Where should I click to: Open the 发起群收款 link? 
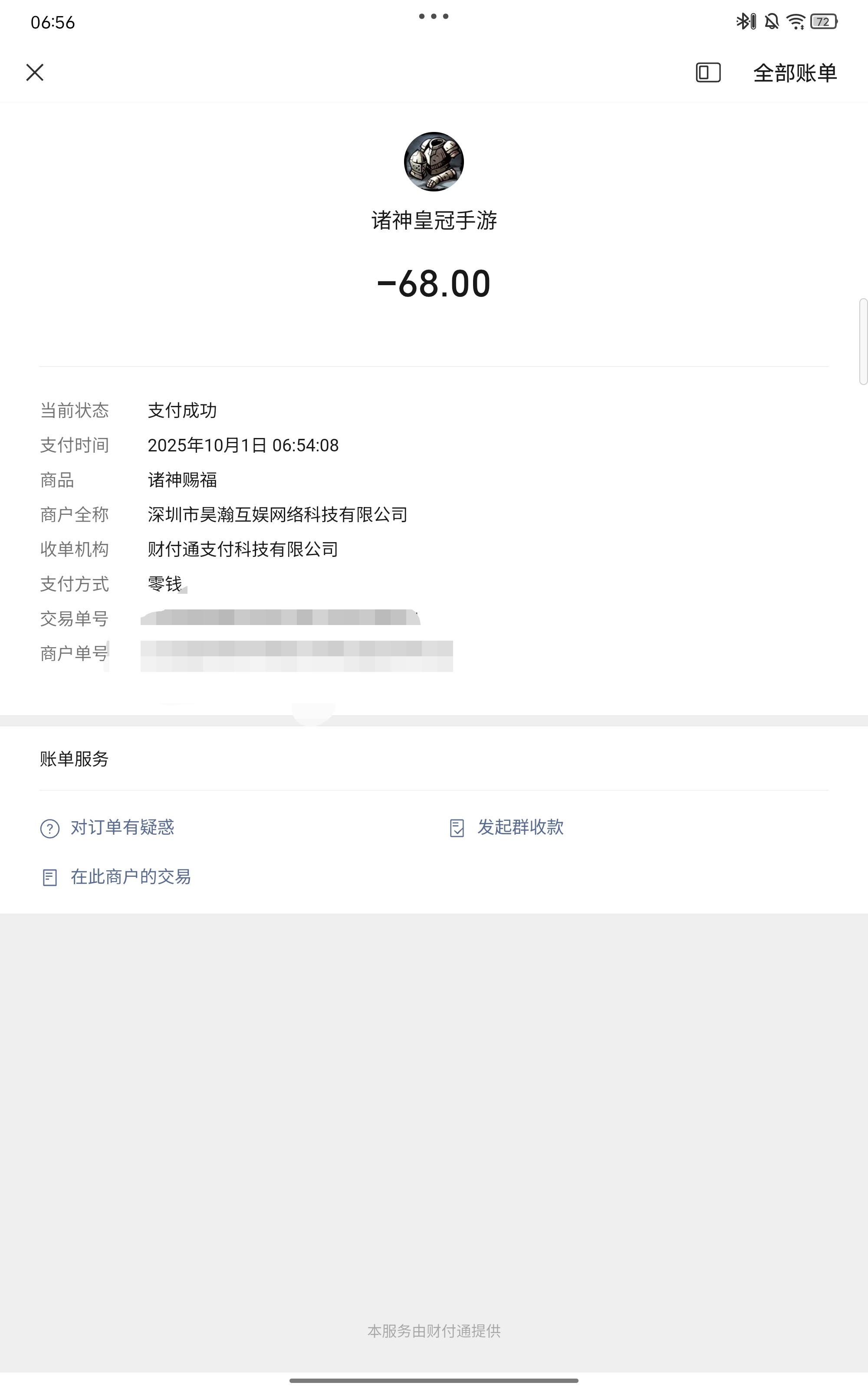520,827
